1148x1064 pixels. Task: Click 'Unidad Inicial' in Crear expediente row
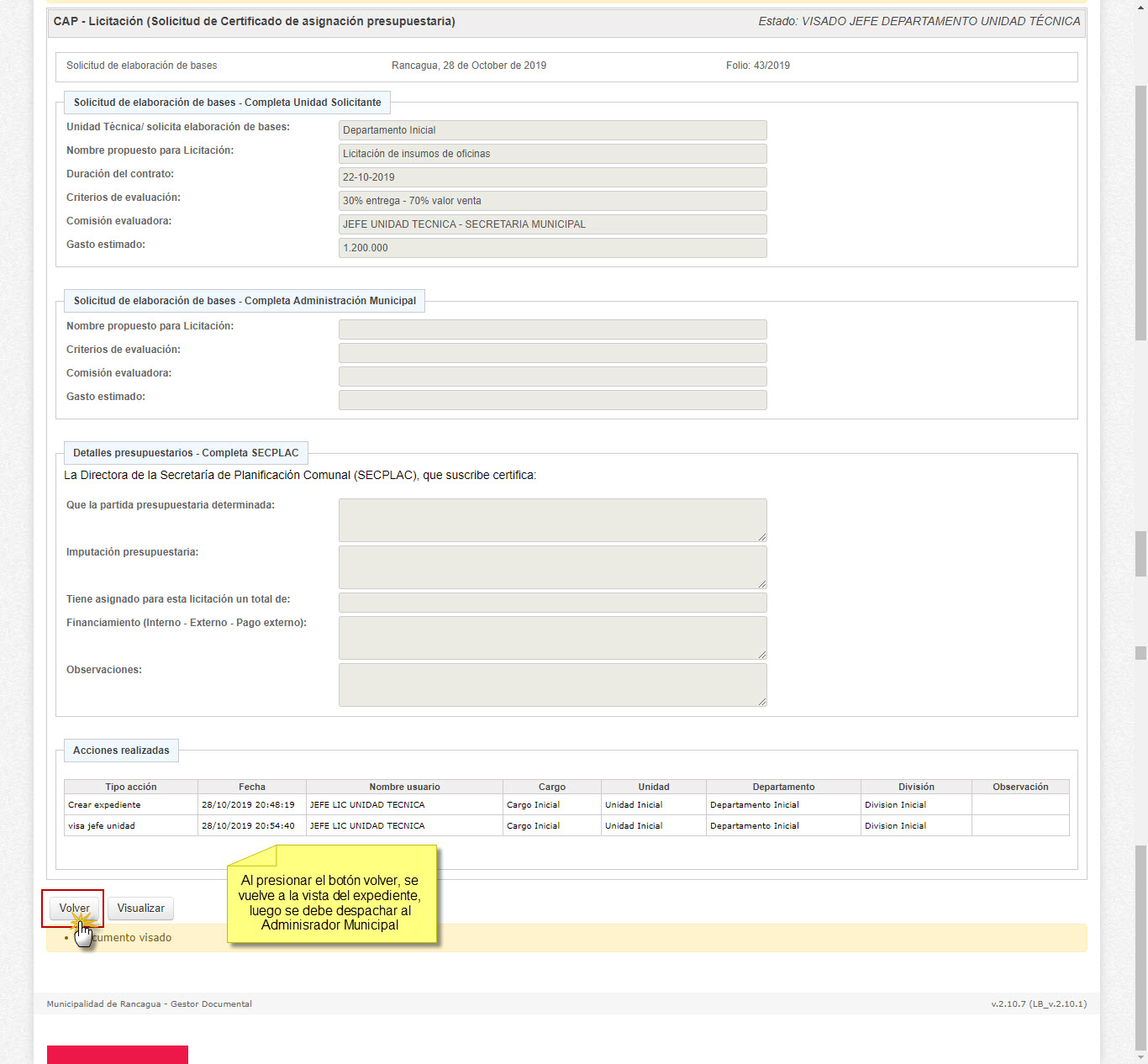pos(634,805)
